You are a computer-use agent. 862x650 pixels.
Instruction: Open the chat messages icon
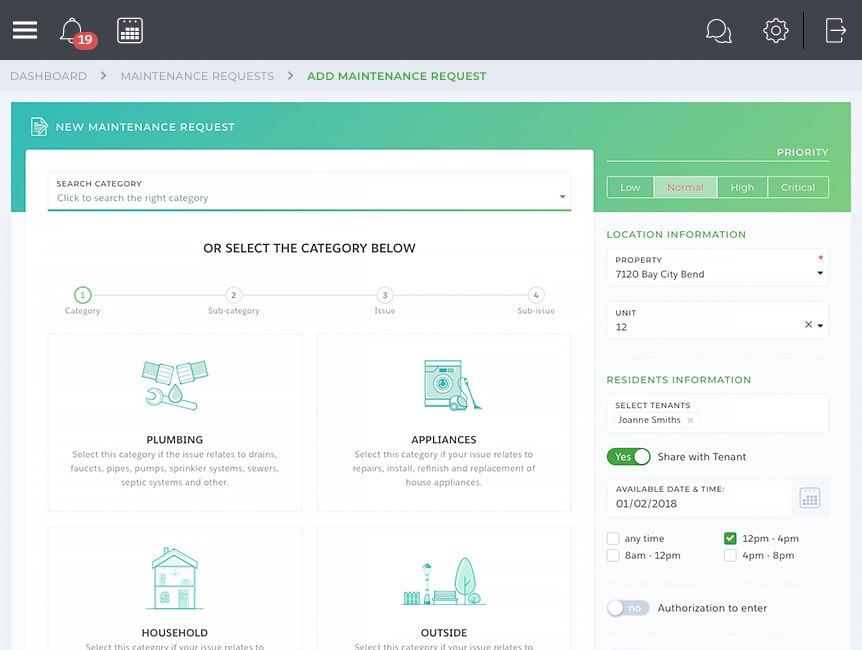718,30
